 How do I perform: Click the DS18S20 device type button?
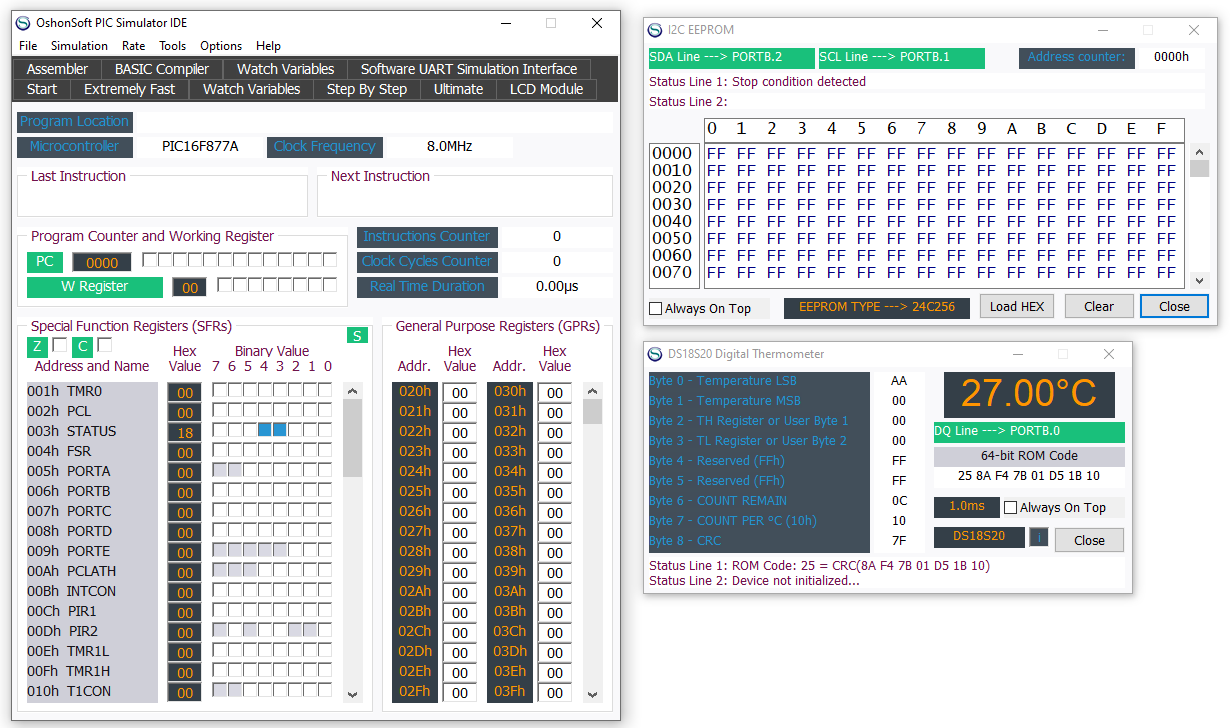[x=979, y=537]
